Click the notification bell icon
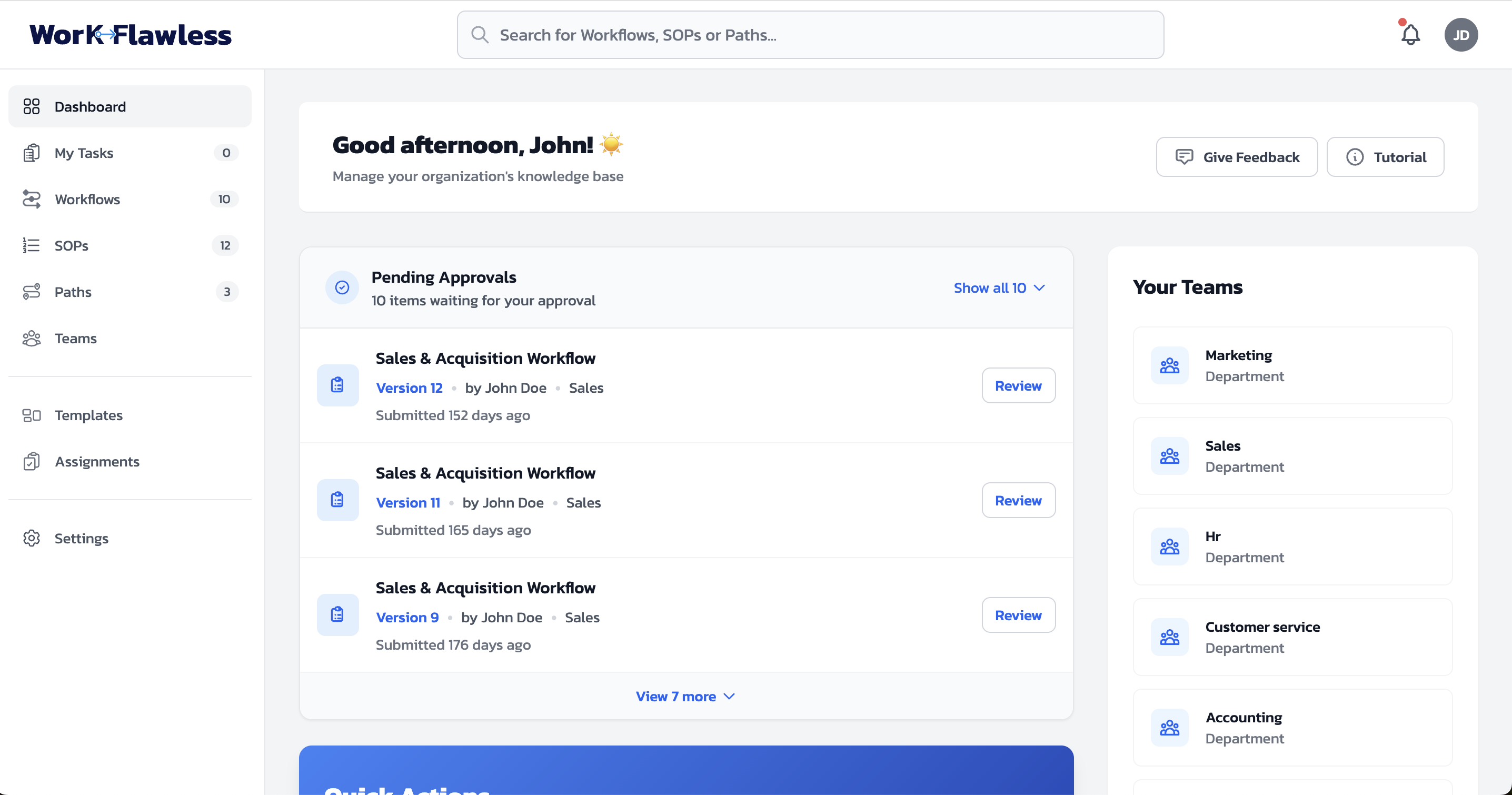The image size is (1512, 795). tap(1410, 35)
